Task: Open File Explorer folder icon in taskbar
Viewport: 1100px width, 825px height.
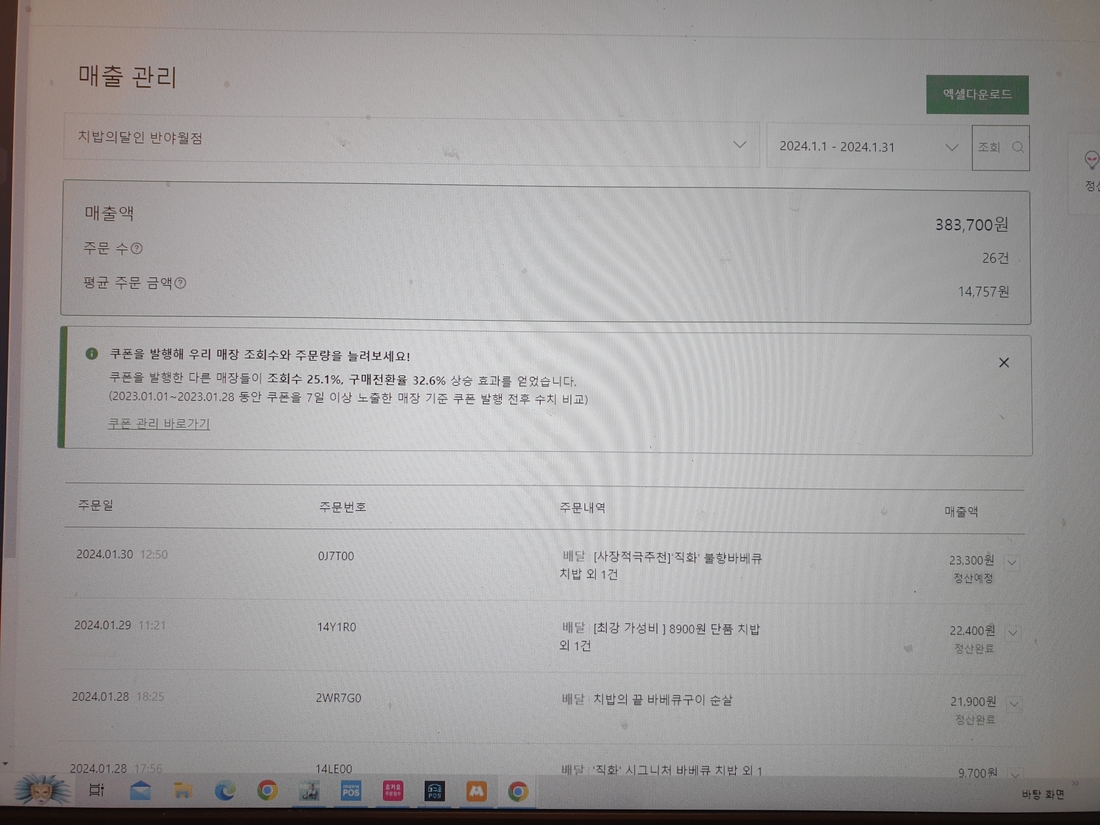Action: tap(183, 790)
